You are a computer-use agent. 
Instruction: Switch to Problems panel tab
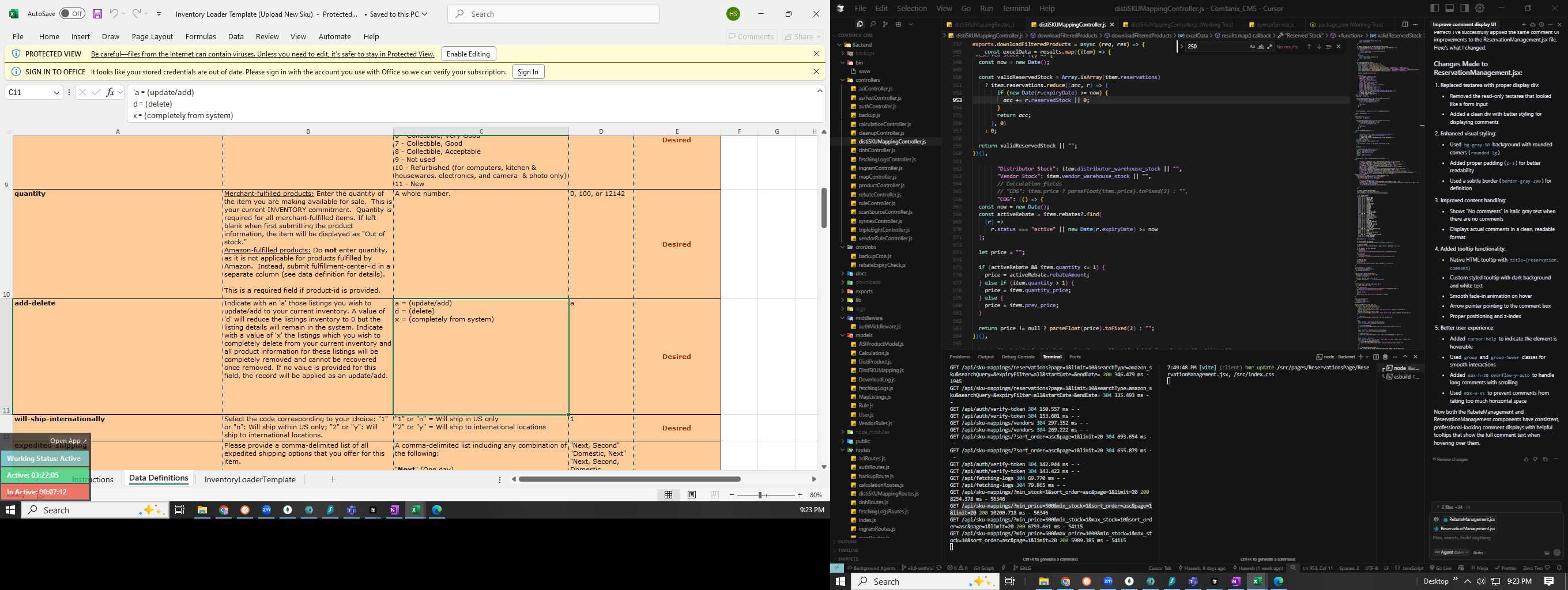click(x=959, y=357)
